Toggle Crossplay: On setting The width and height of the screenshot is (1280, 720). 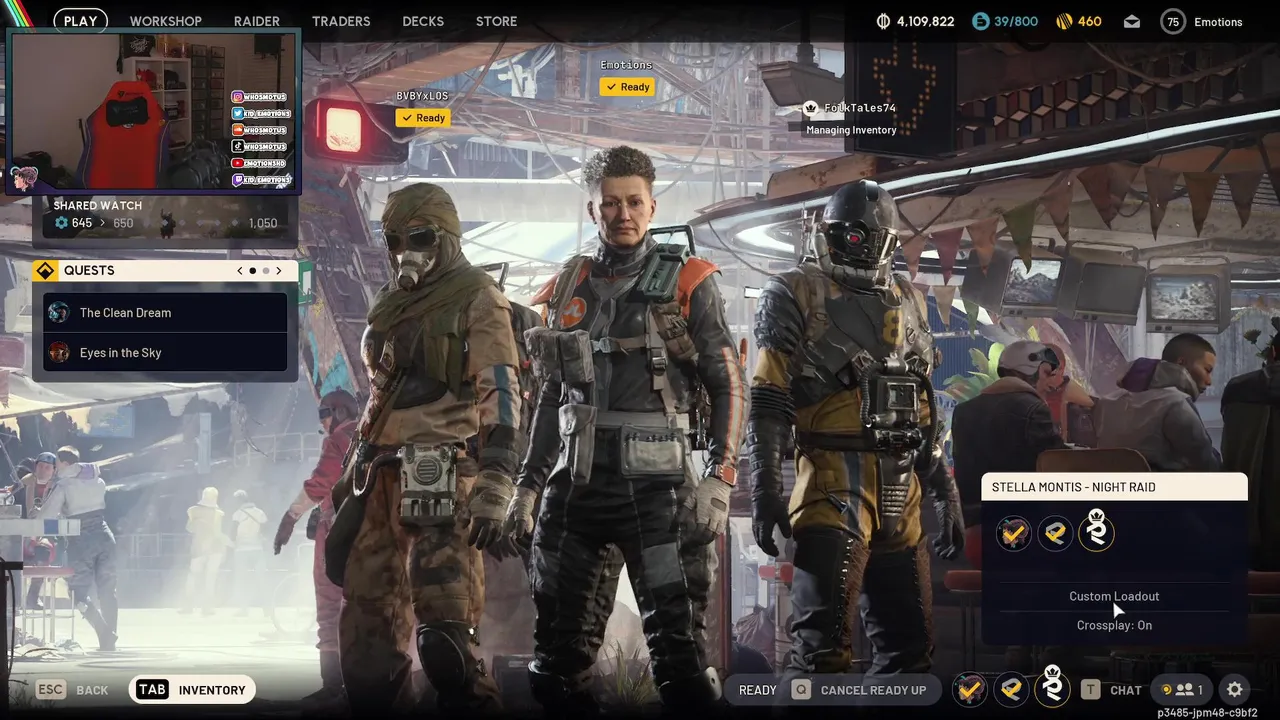click(x=1114, y=626)
